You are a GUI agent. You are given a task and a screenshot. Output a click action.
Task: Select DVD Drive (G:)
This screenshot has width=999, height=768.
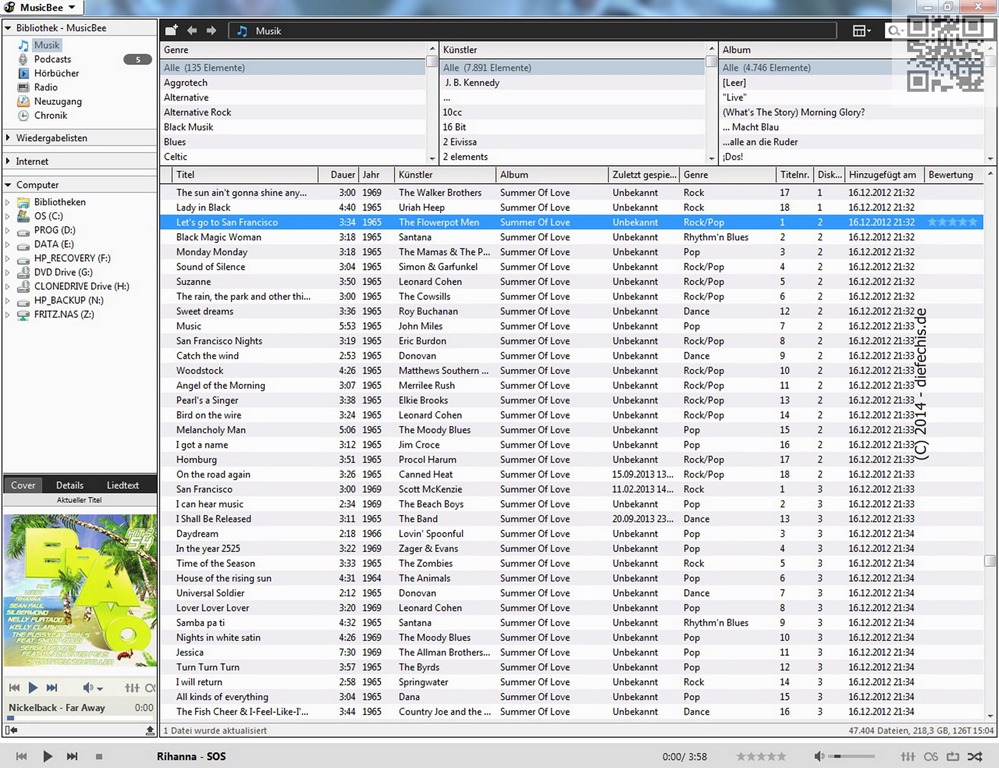63,272
